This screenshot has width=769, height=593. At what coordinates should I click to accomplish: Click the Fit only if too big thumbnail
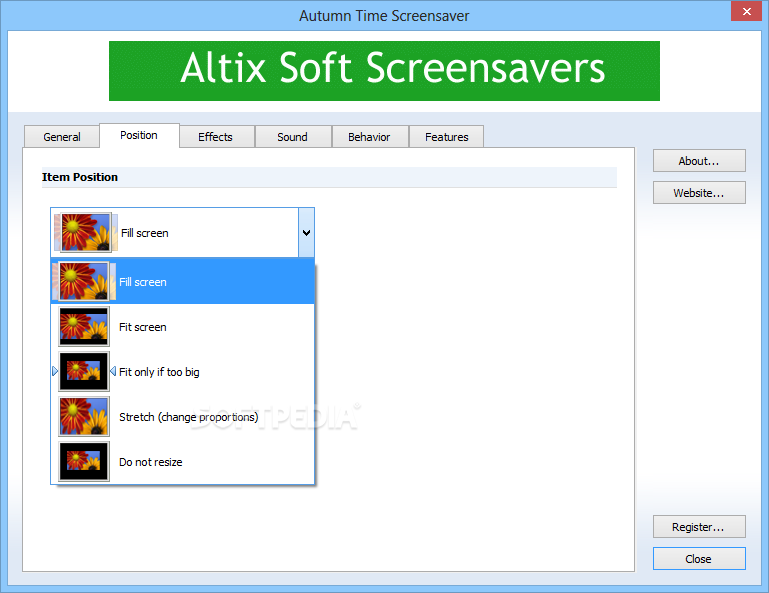click(x=84, y=372)
